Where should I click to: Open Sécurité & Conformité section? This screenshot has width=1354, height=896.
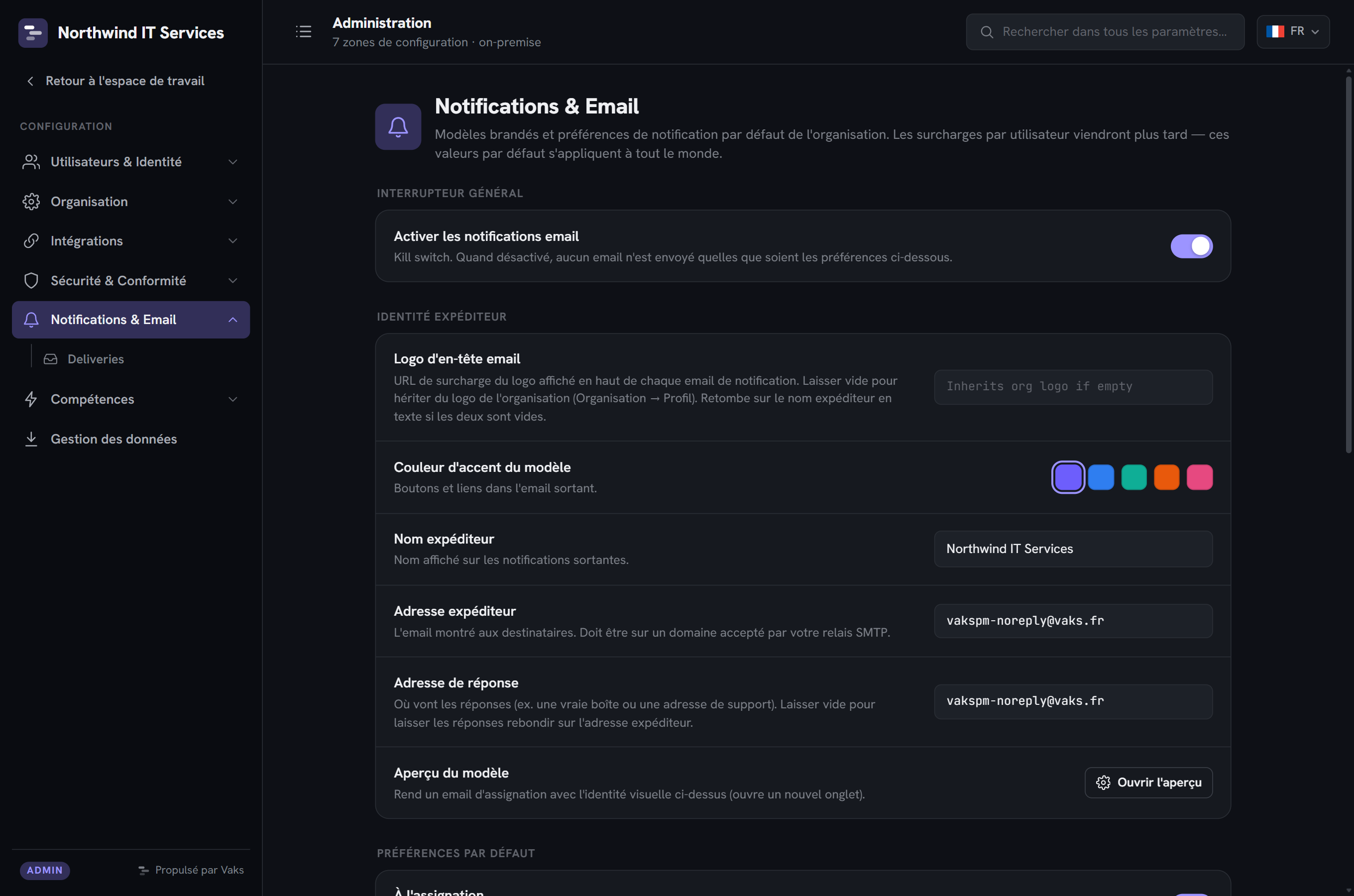pyautogui.click(x=131, y=281)
